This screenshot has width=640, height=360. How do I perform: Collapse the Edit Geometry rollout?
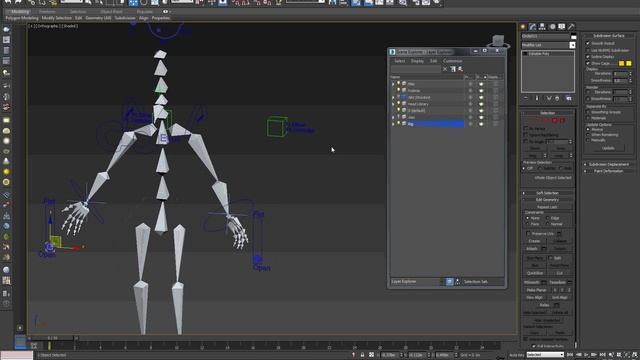[x=547, y=200]
